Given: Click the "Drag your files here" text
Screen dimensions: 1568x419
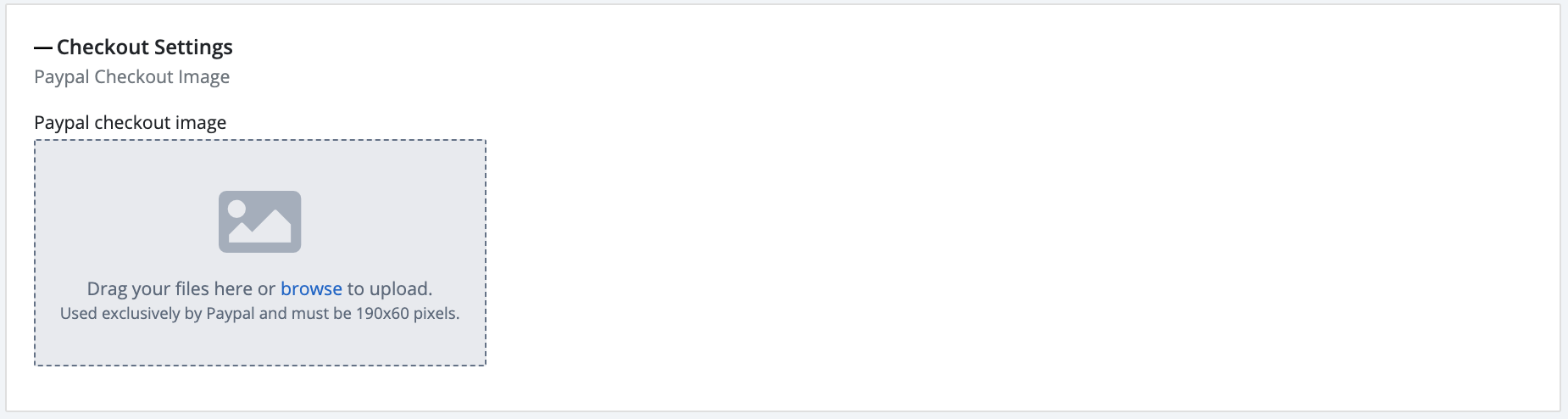Looking at the screenshot, I should [170, 289].
